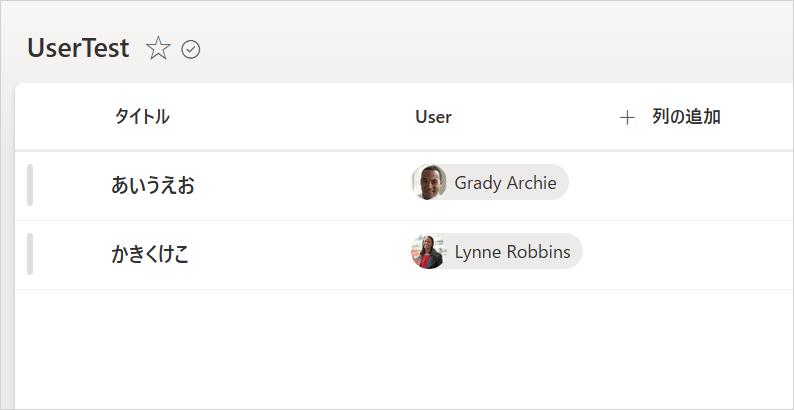Click Lynne Robbins' profile photo
The height and width of the screenshot is (410, 794).
click(x=428, y=252)
